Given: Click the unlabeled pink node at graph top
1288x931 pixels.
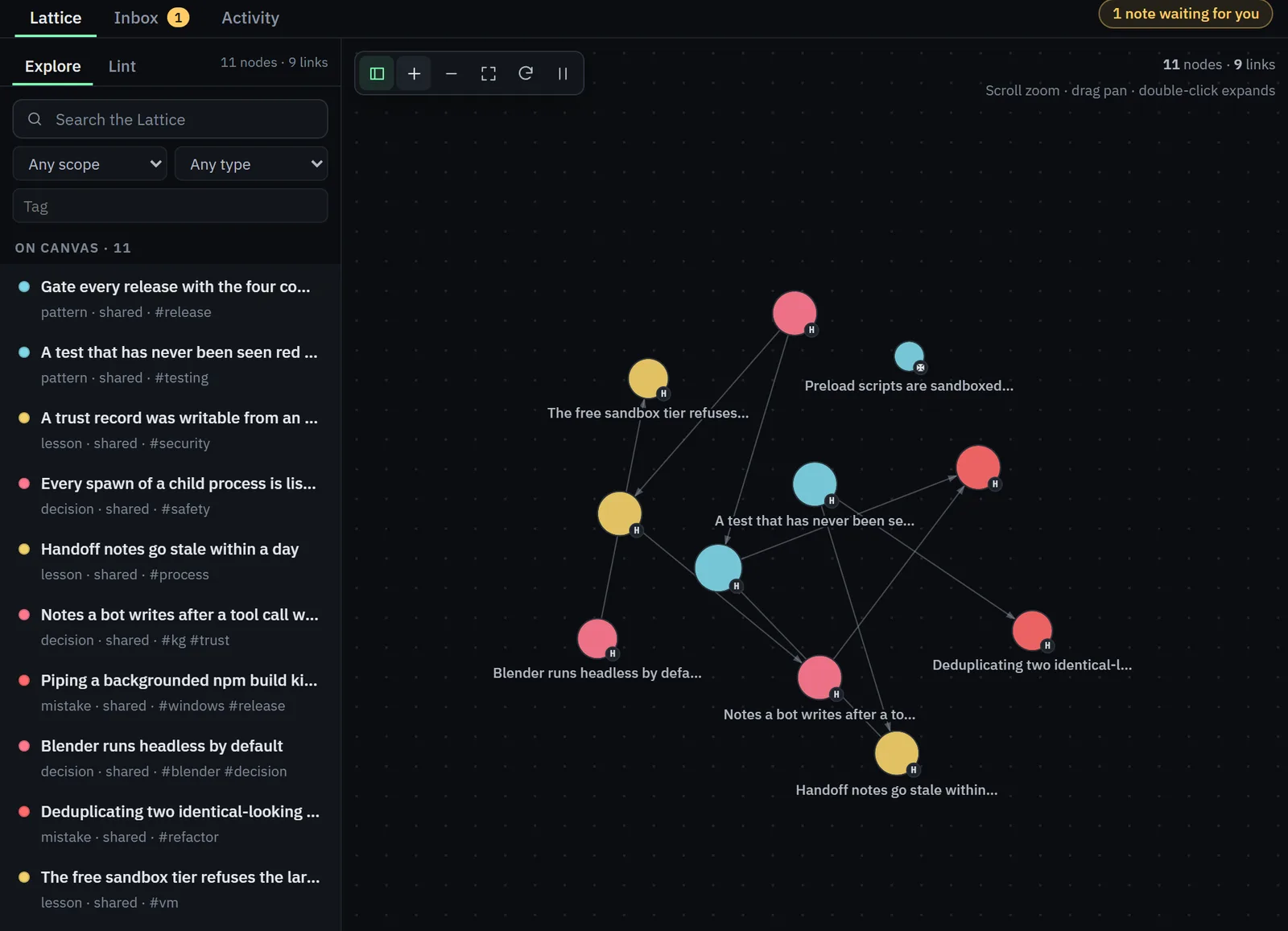Looking at the screenshot, I should 795,313.
